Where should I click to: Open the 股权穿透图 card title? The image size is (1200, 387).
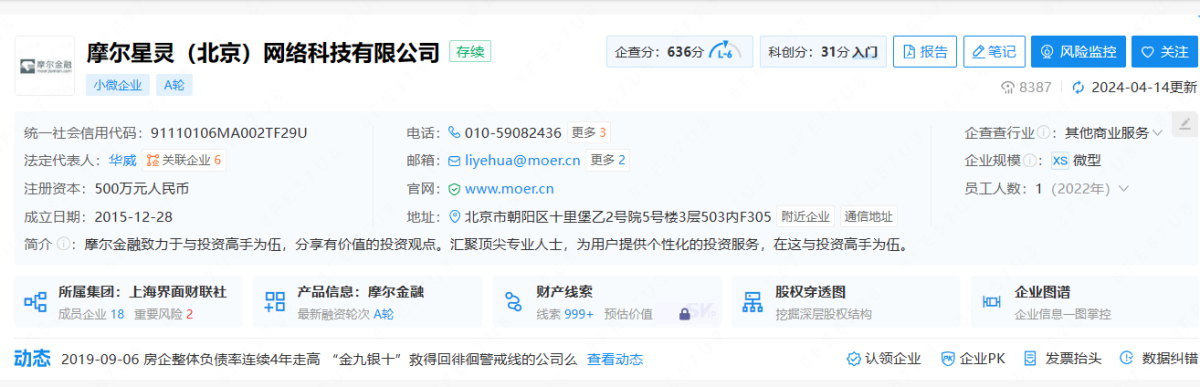[810, 292]
